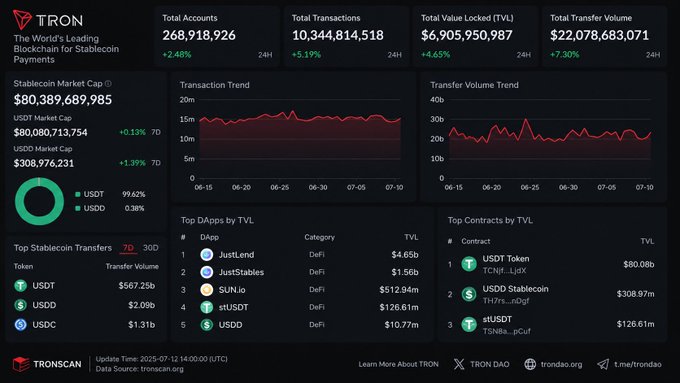The image size is (680, 383).
Task: Click the Transfer Volume column header
Action: (132, 266)
